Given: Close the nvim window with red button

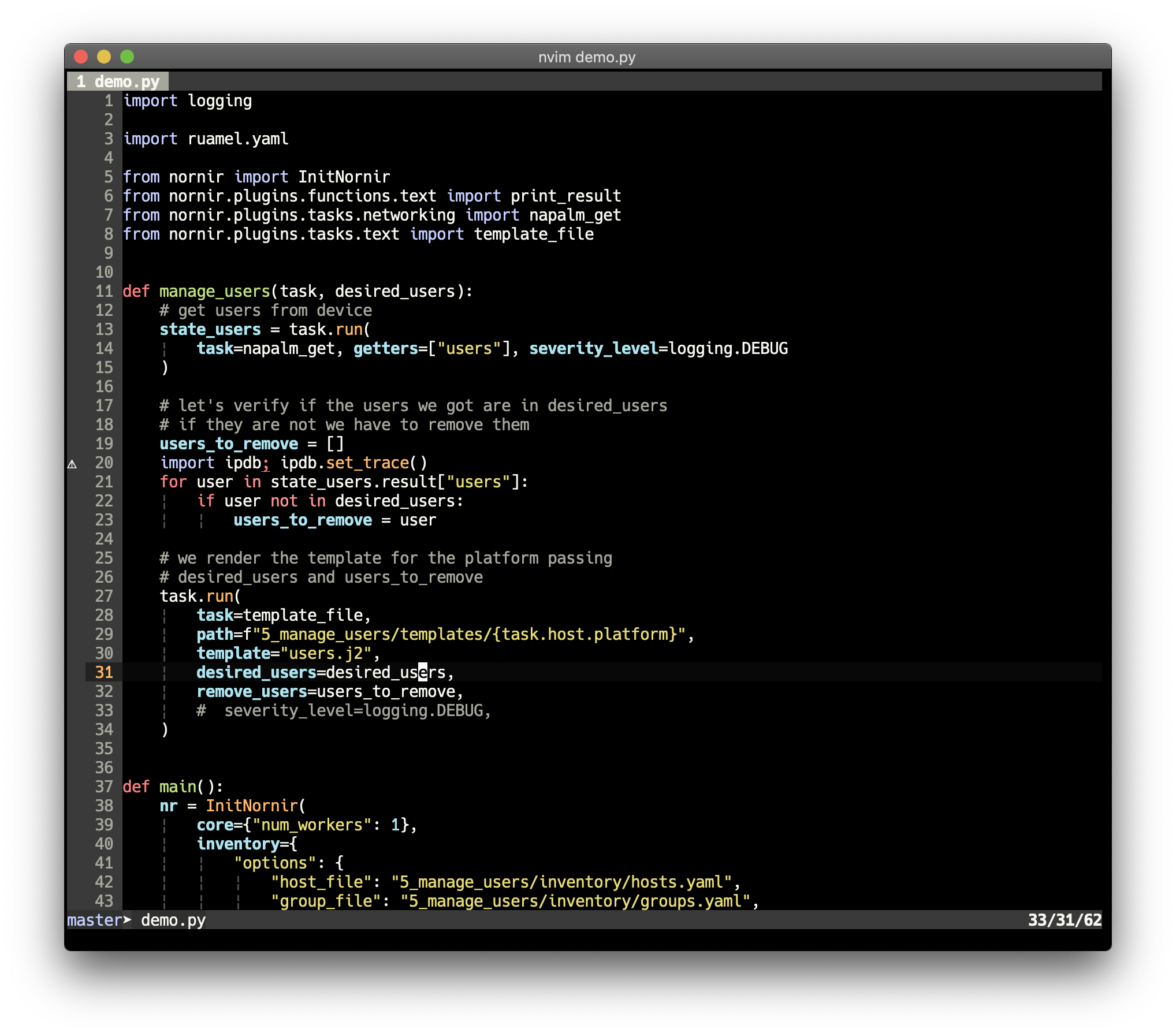Looking at the screenshot, I should 81,57.
